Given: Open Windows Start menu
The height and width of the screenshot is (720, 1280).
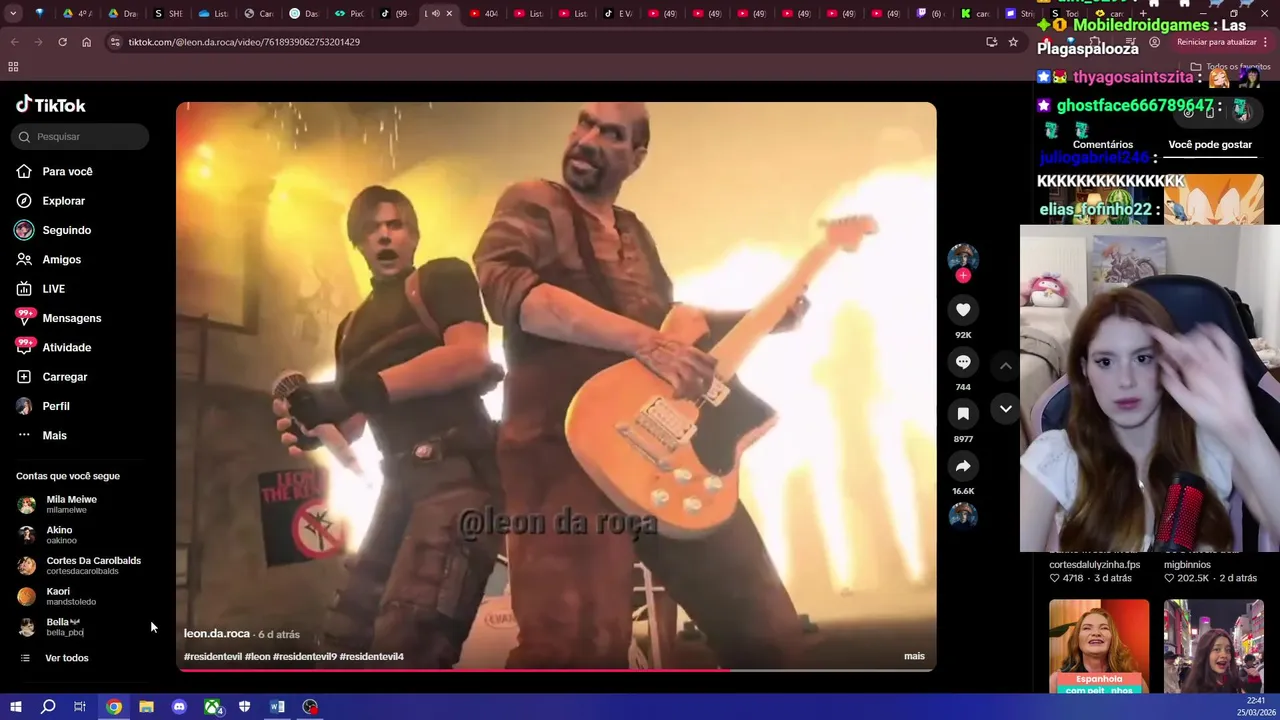Looking at the screenshot, I should [15, 707].
